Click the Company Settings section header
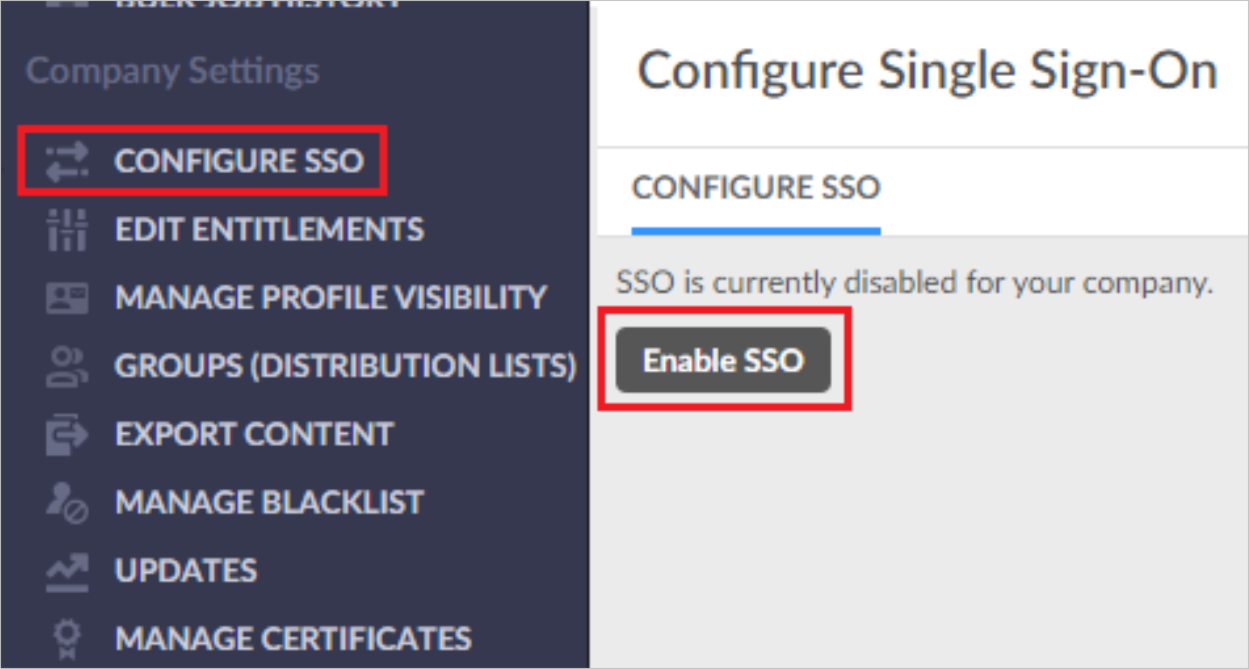 point(172,70)
